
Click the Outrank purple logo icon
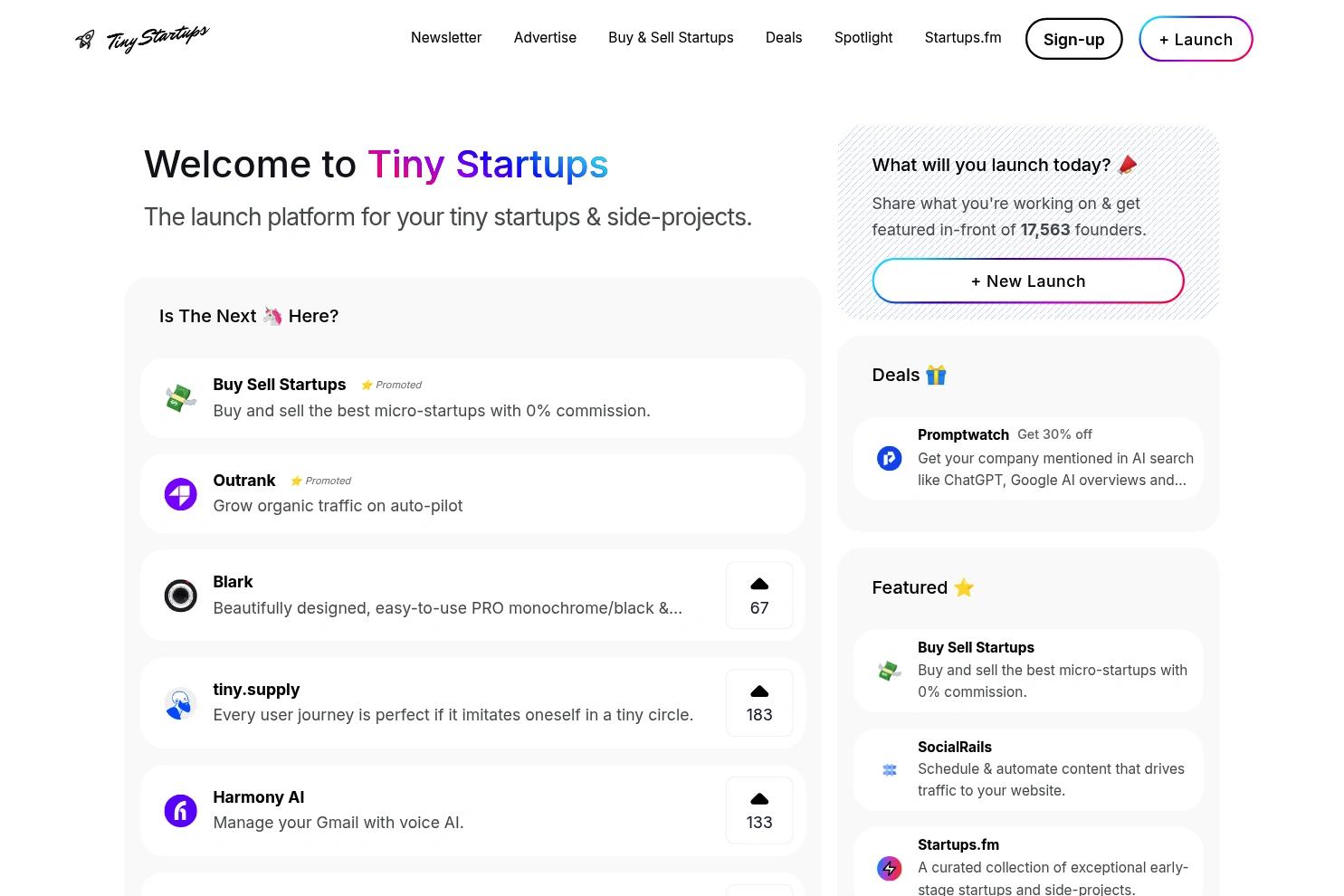click(x=181, y=494)
